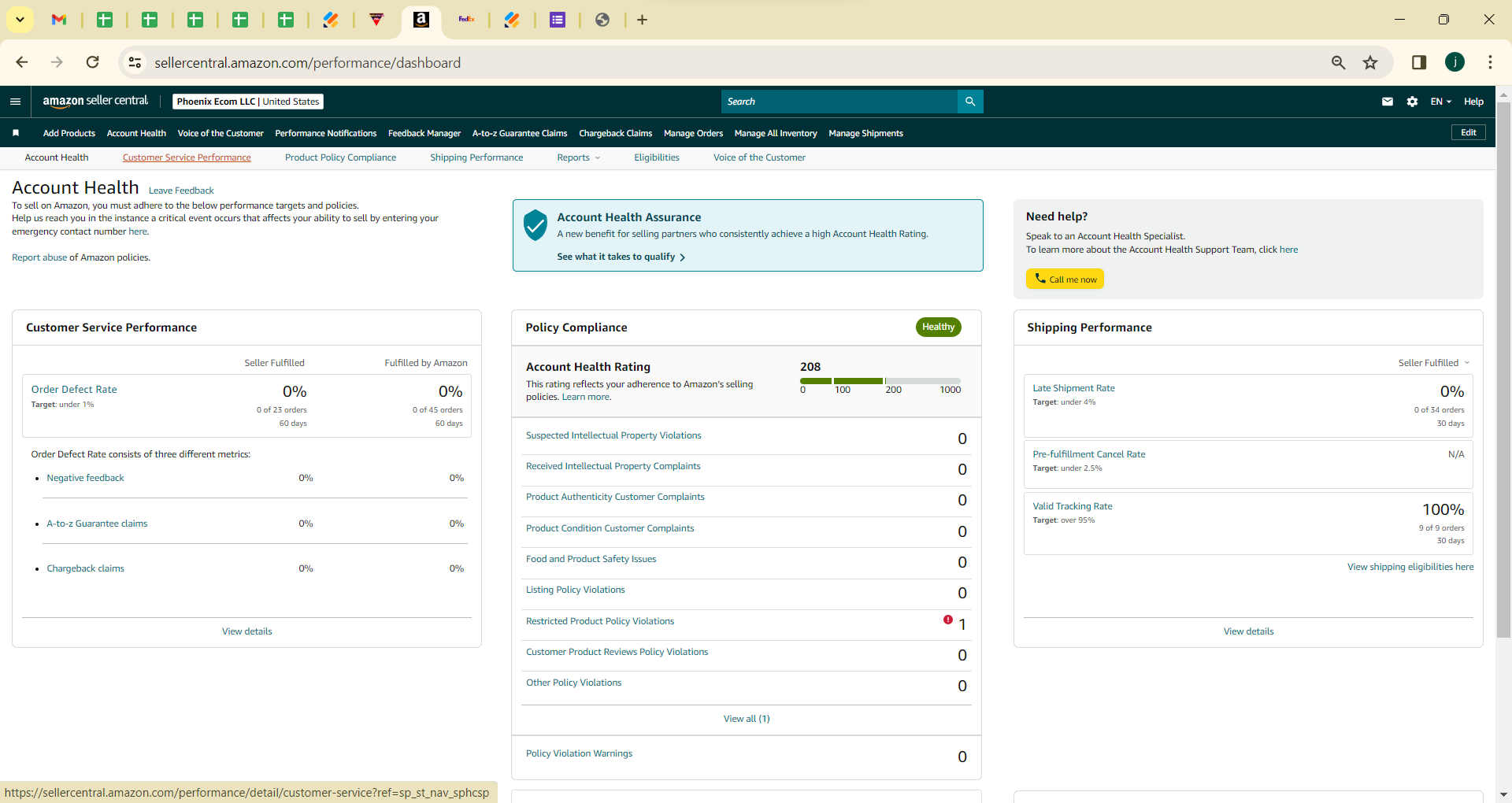1512x803 pixels.
Task: Open the Late Shipment Rate link
Action: point(1074,388)
